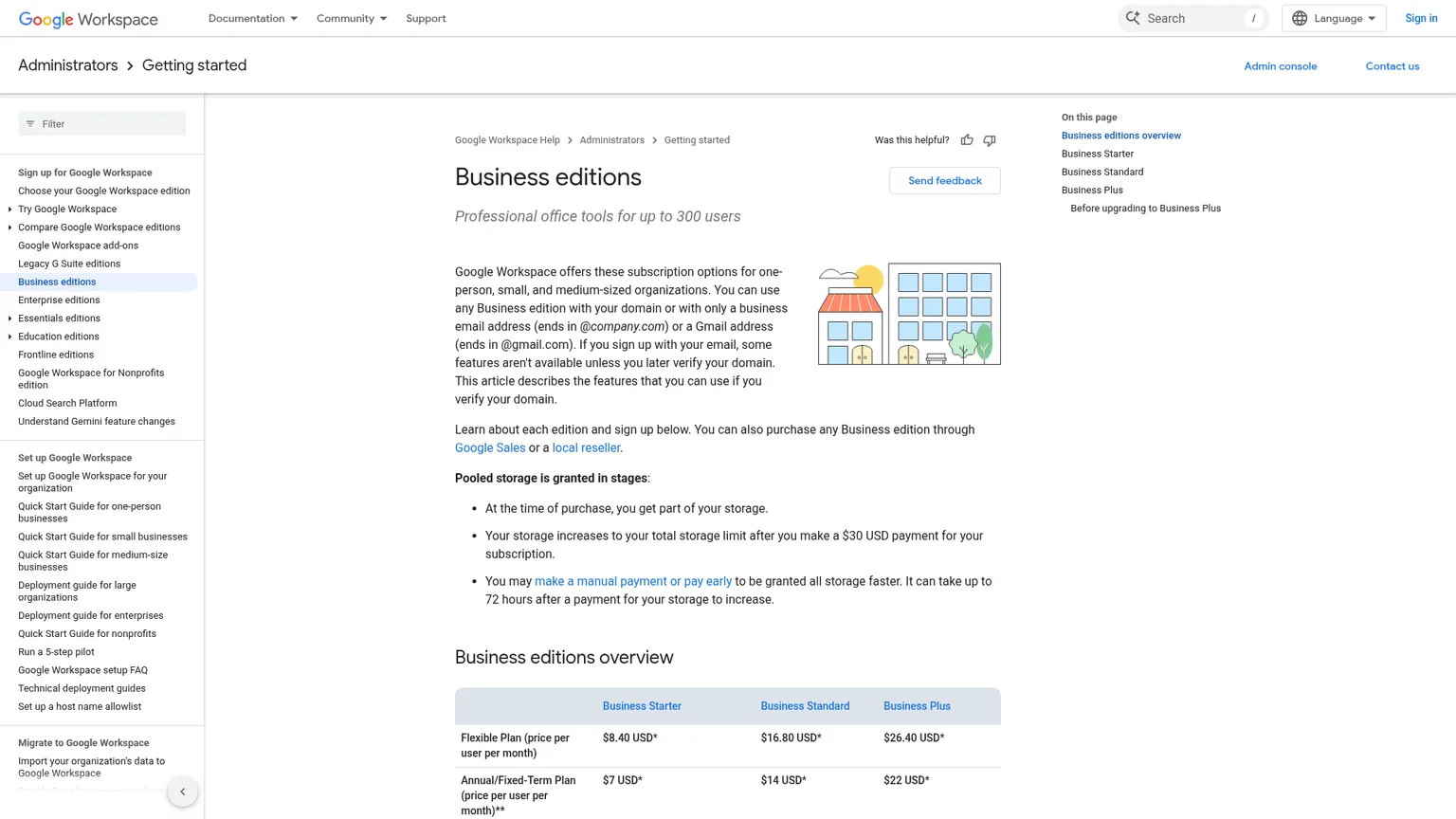The image size is (1456, 819).
Task: Click Business Plus table header link
Action: pyautogui.click(x=917, y=706)
